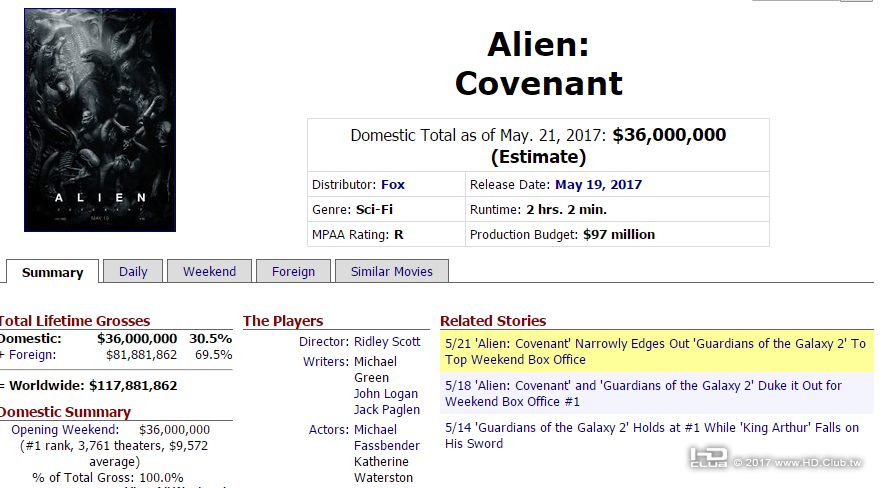Open the Opening Weekend link
The image size is (884, 488).
click(x=65, y=429)
